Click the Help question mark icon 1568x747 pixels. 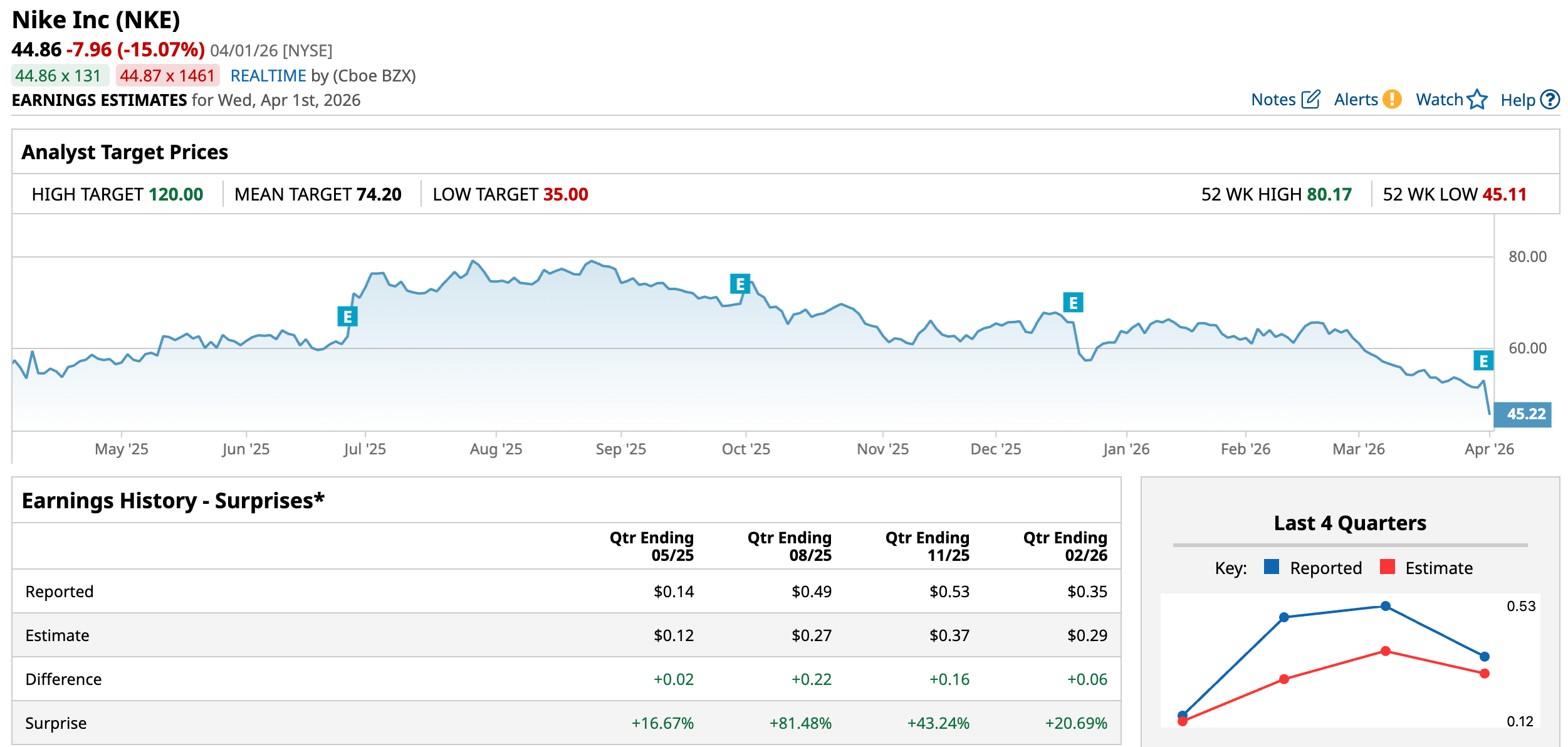[1550, 100]
